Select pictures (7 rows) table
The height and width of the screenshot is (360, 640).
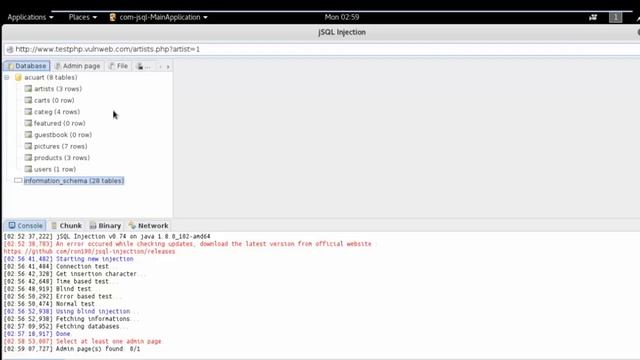pyautogui.click(x=60, y=146)
